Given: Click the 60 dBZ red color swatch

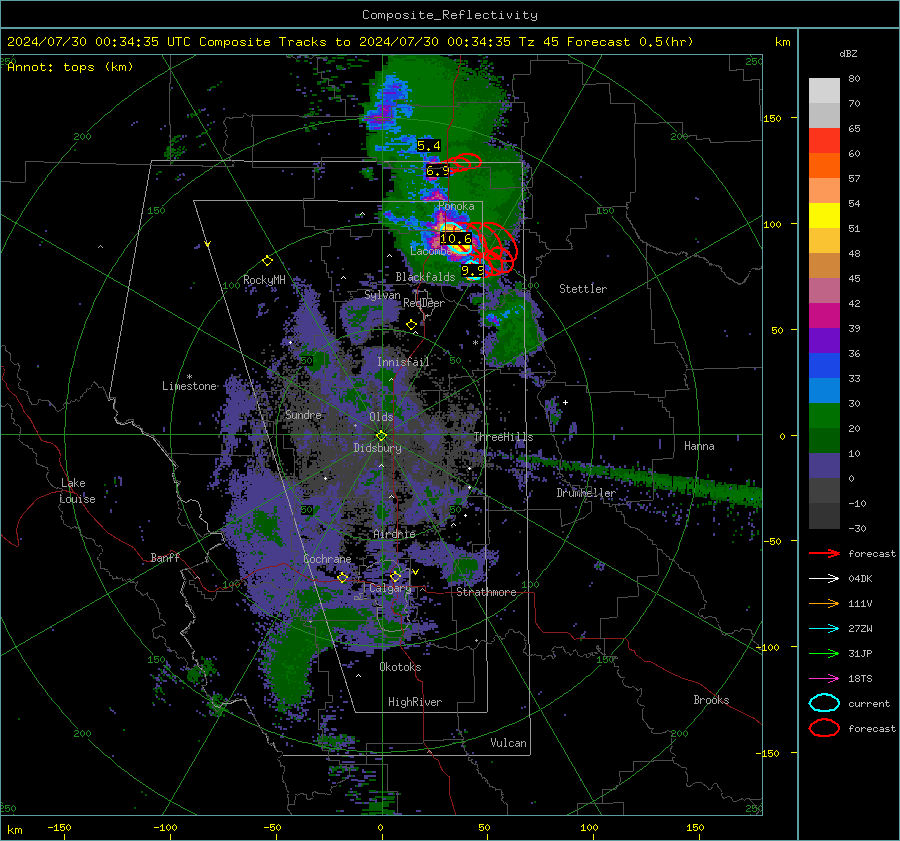Looking at the screenshot, I should tap(824, 141).
